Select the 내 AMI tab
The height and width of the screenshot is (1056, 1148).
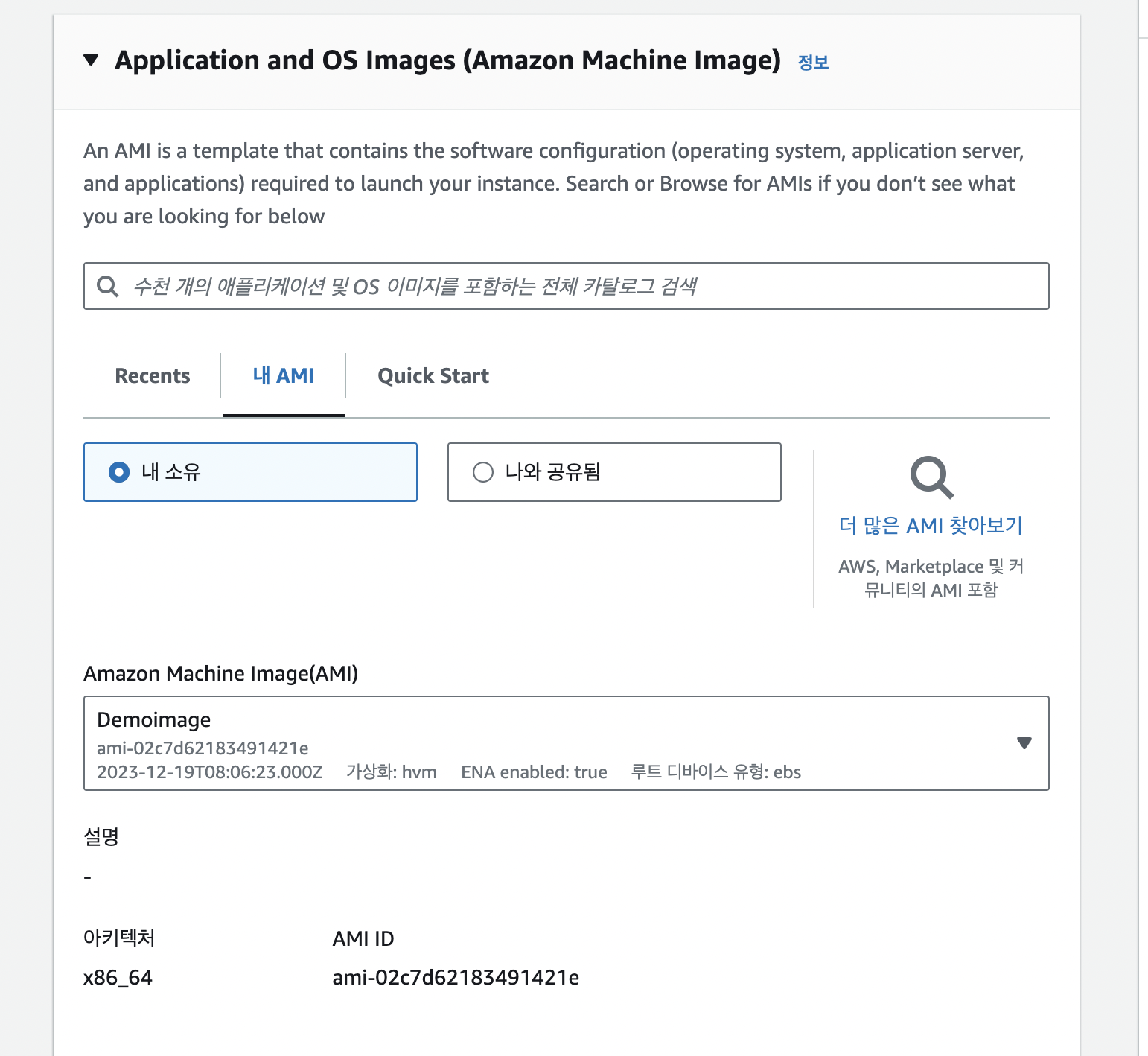283,375
